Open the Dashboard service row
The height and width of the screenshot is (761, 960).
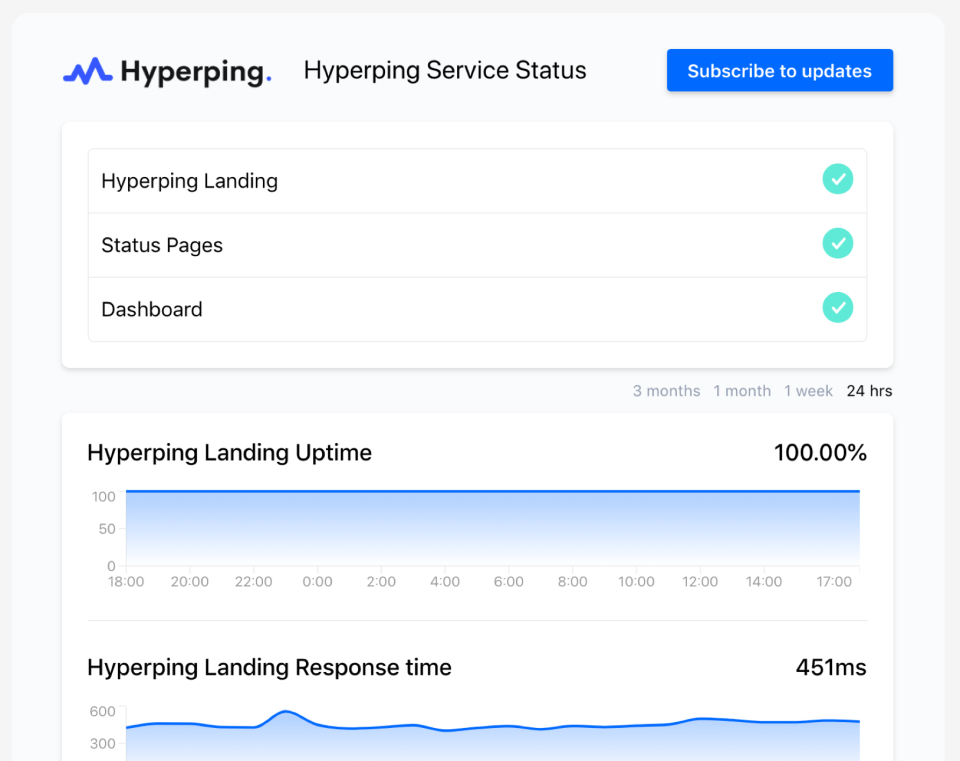coord(152,309)
